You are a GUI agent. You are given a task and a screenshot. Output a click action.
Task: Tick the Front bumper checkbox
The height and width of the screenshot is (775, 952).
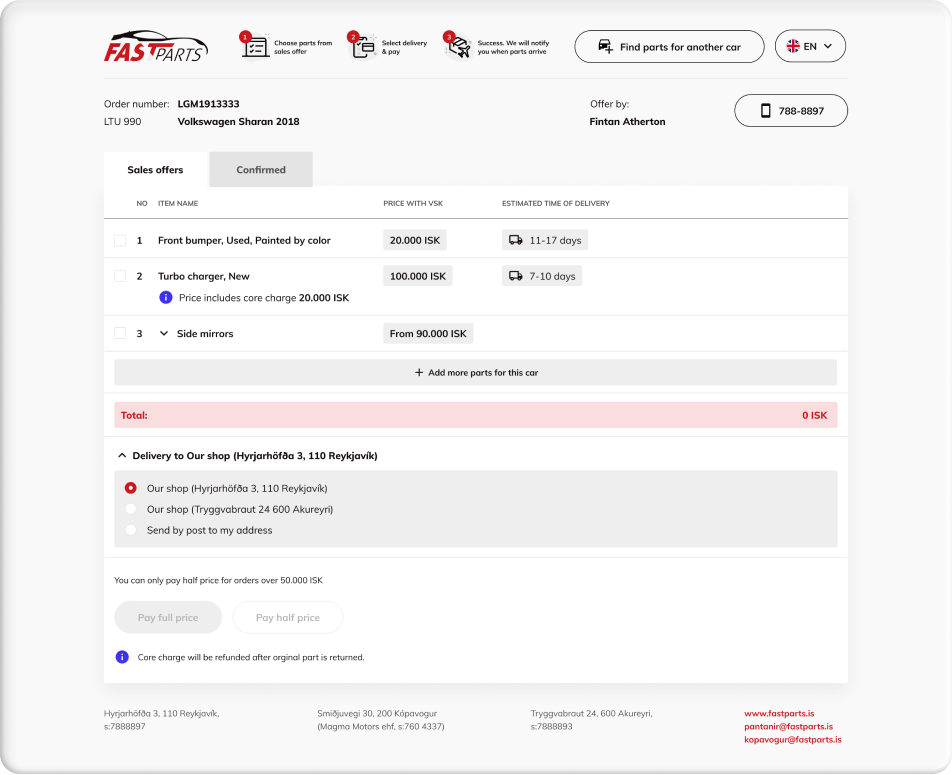pos(120,241)
